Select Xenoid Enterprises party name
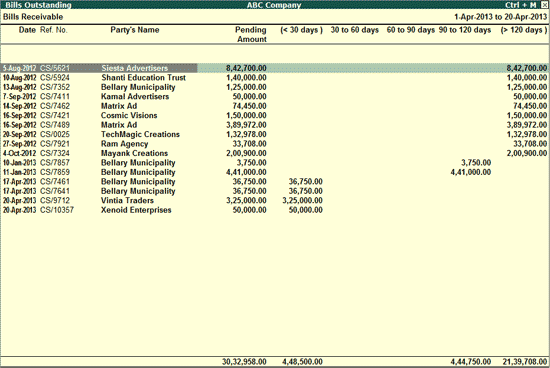Viewport: 550px width, 368px height. [x=136, y=210]
